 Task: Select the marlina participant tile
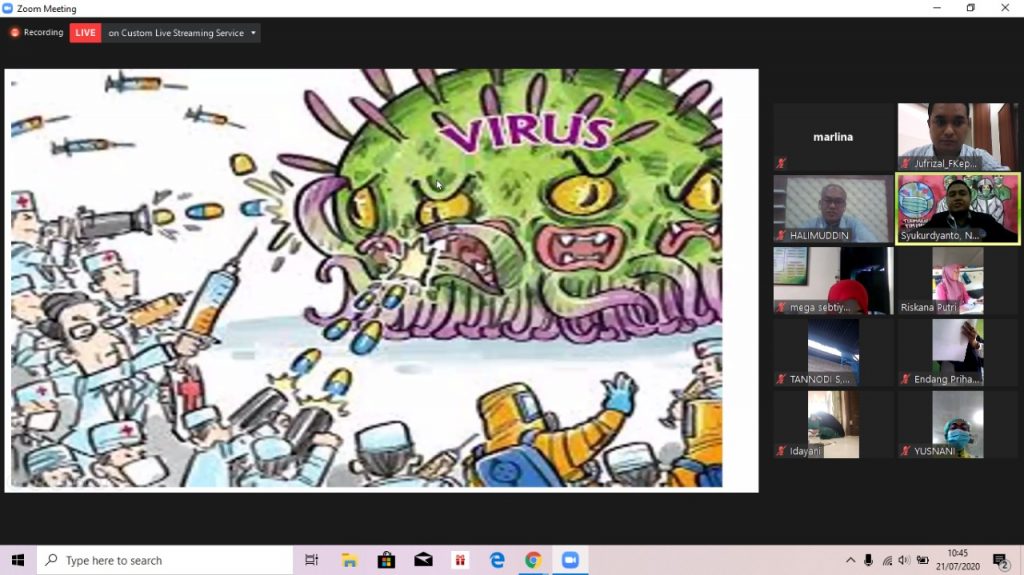(833, 137)
